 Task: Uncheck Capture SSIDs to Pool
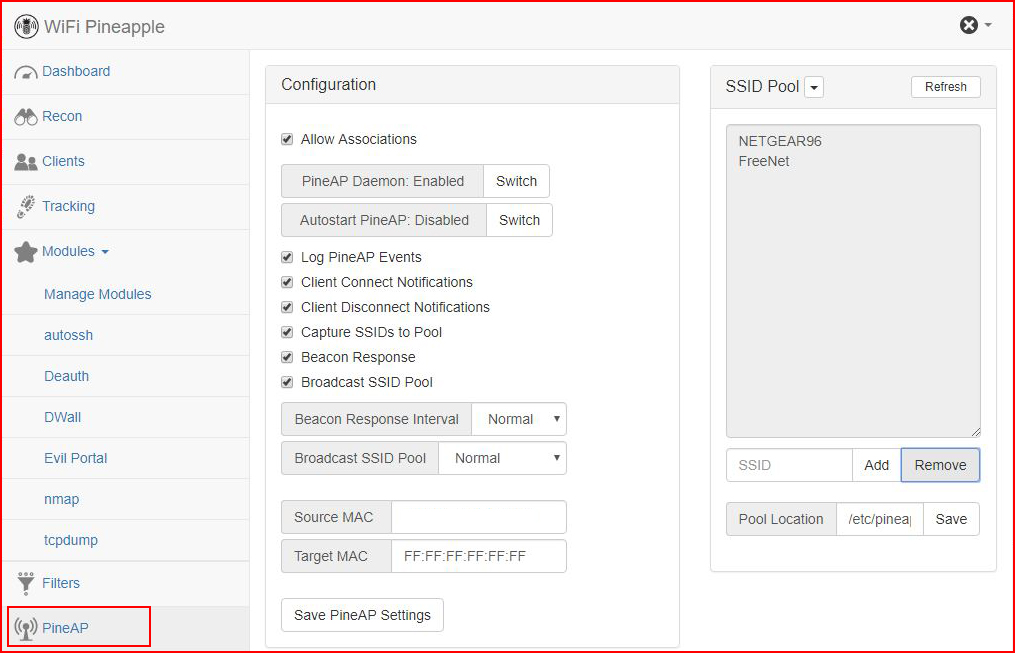287,332
